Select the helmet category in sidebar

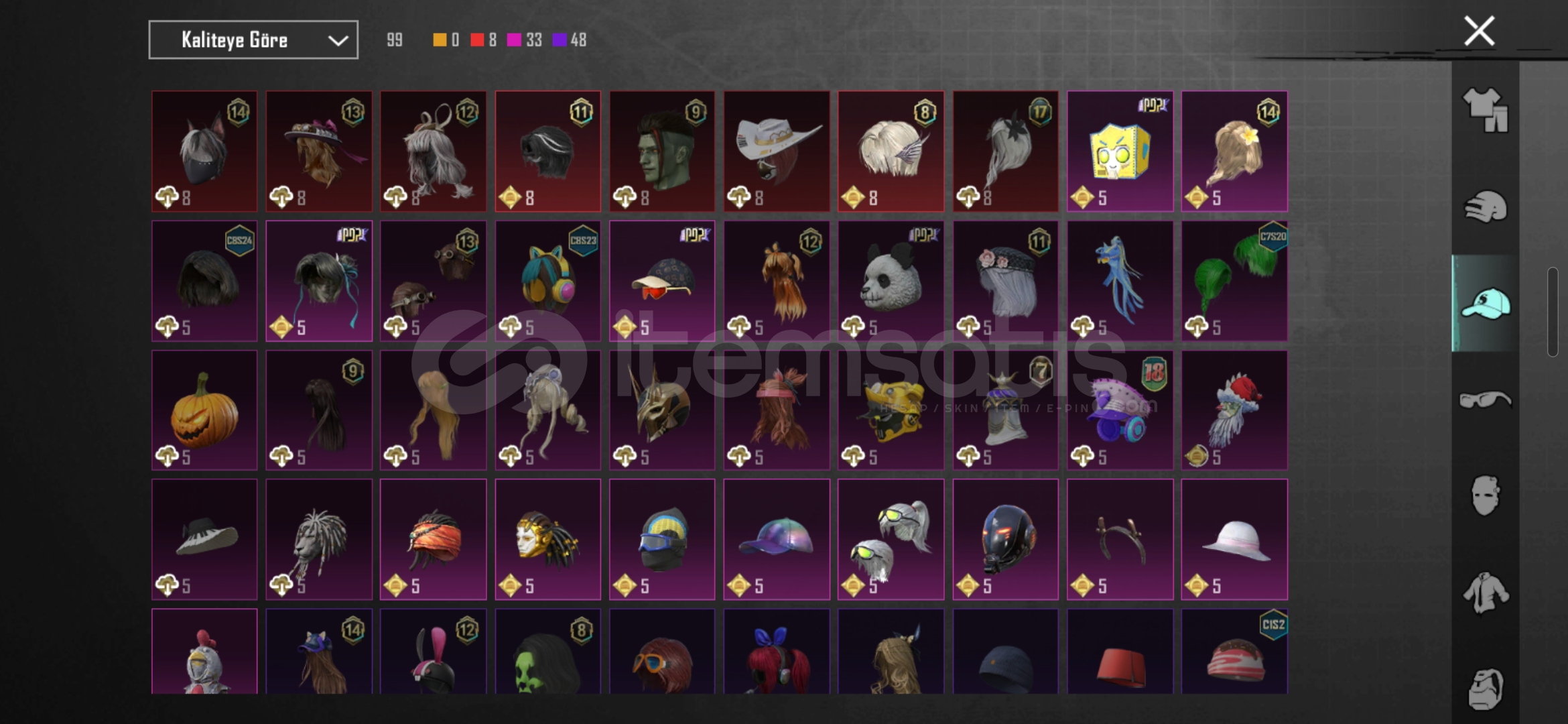tap(1485, 206)
